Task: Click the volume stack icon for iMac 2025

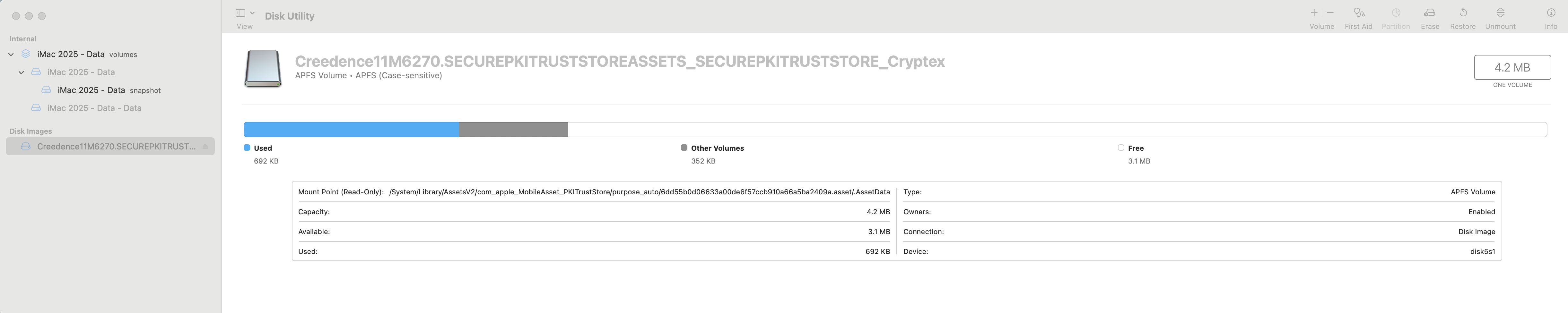Action: (26, 54)
